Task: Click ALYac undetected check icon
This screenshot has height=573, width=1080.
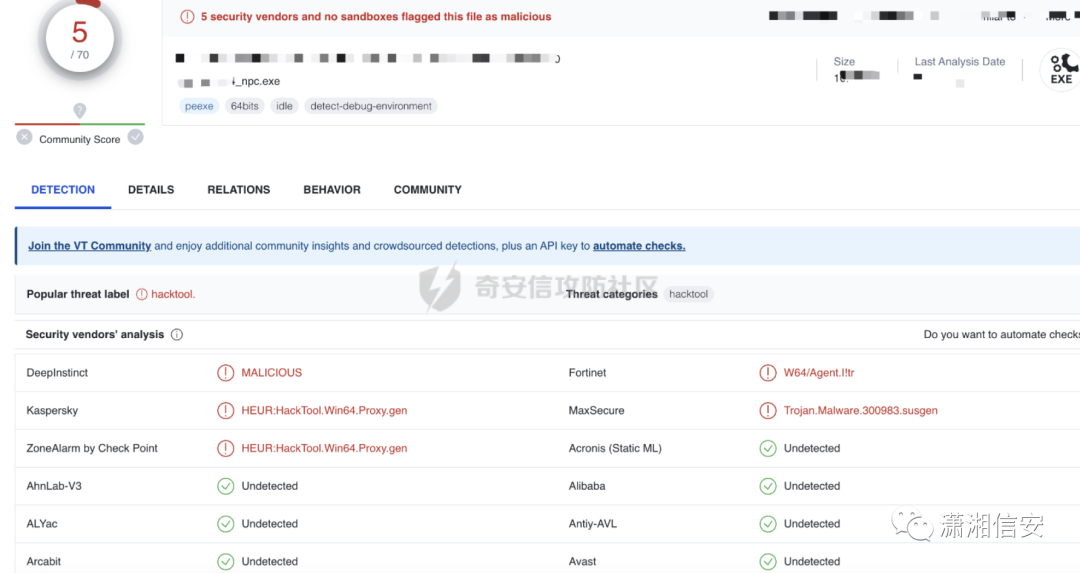Action: 225,524
